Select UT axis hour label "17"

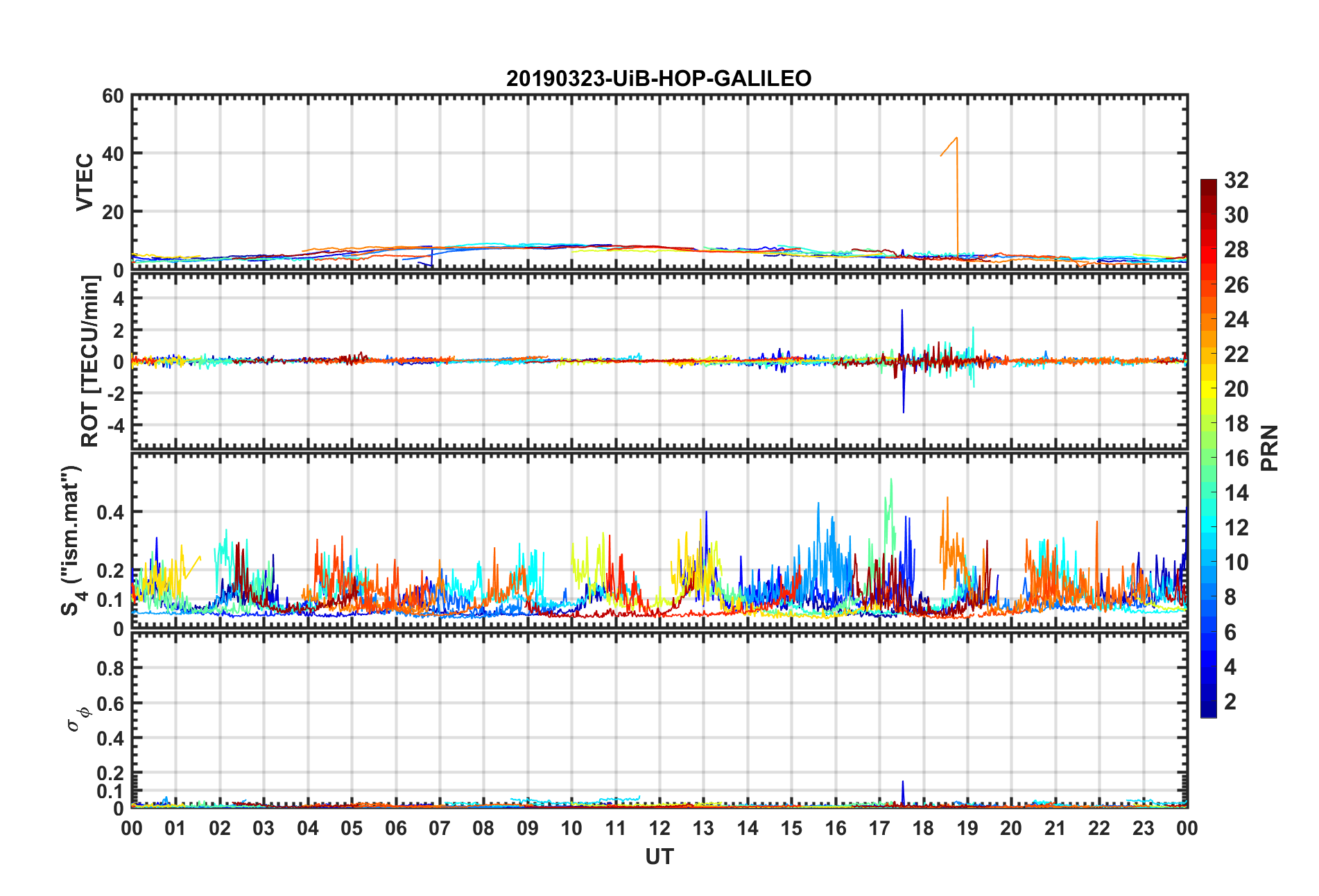[x=879, y=828]
